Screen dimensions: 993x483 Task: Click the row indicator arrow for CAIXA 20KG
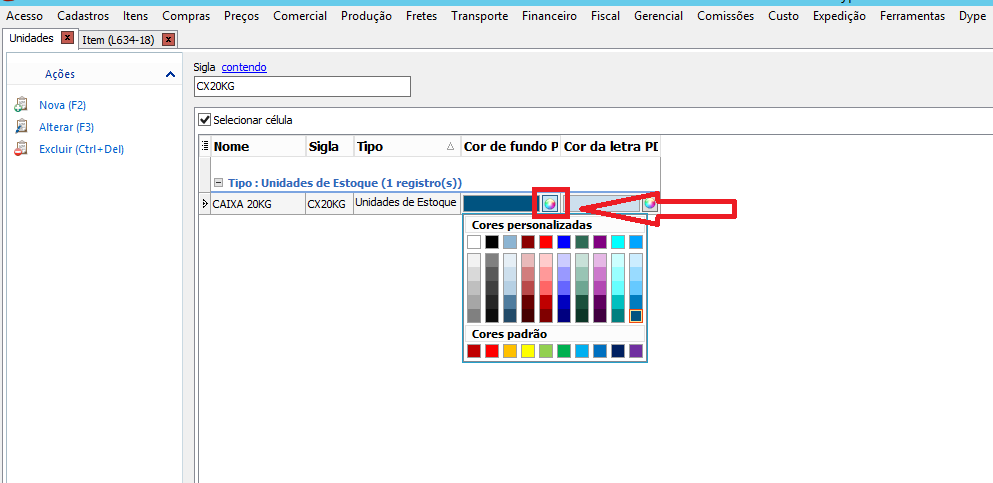tap(205, 204)
